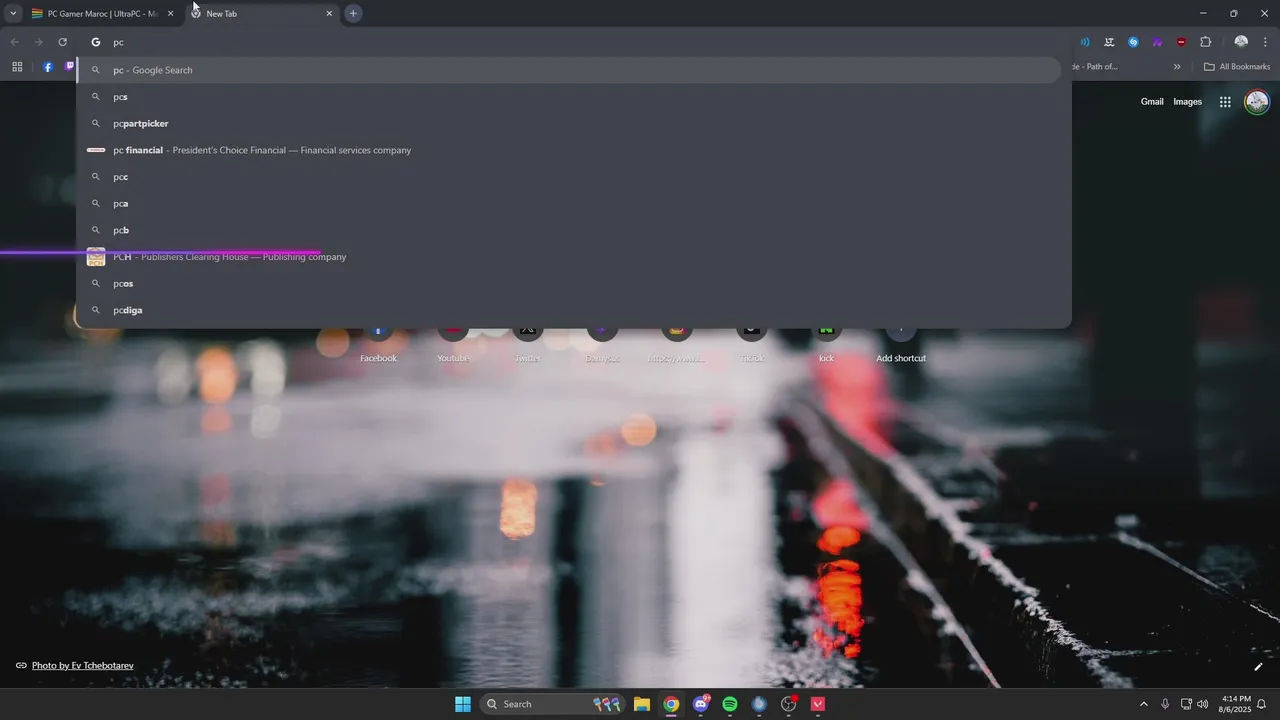Image resolution: width=1280 pixels, height=720 pixels.
Task: Open the Gmail link
Action: [1152, 101]
